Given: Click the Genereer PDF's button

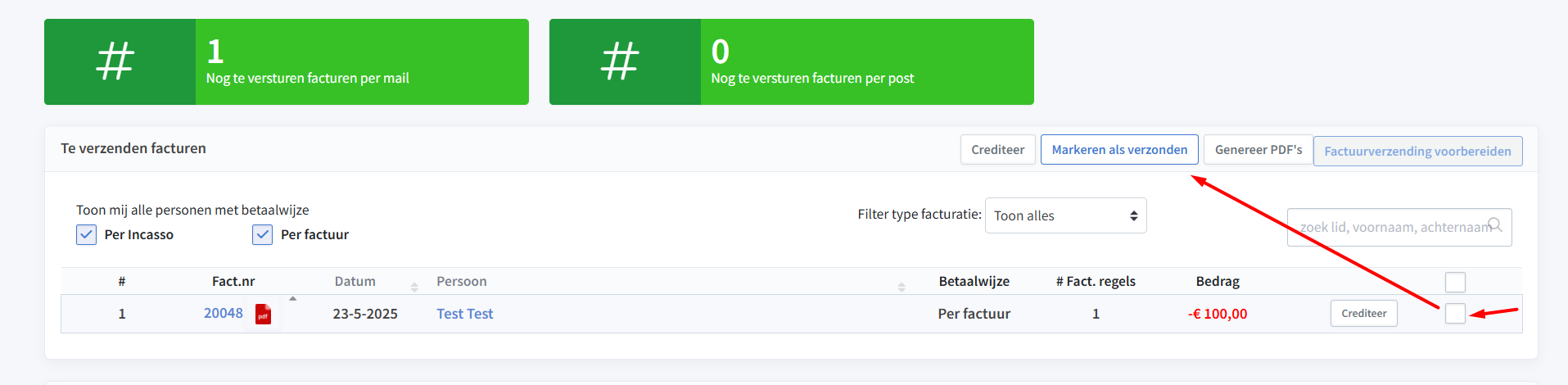Looking at the screenshot, I should (1258, 150).
